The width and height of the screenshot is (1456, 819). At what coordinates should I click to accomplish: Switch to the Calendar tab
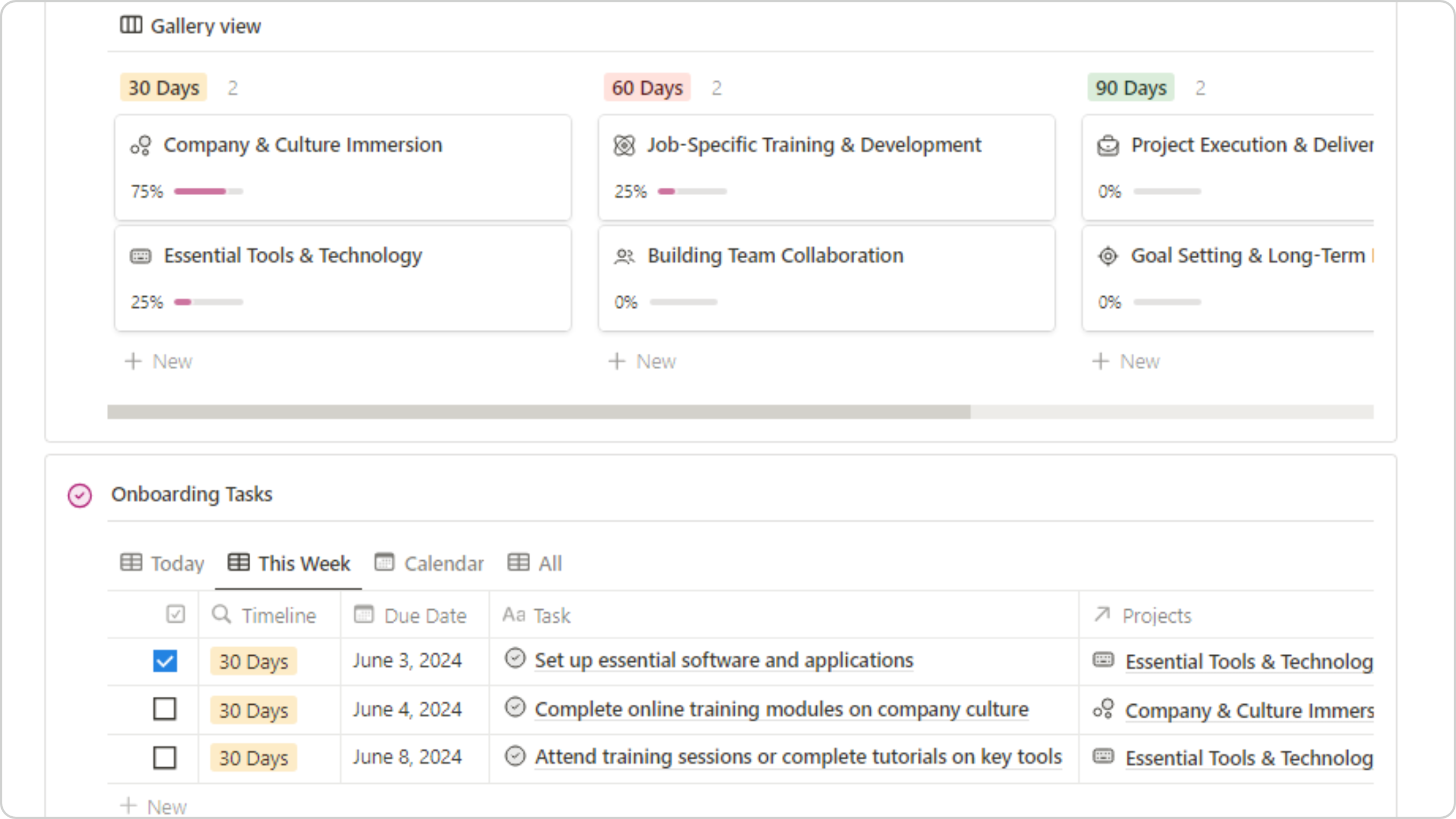(430, 564)
